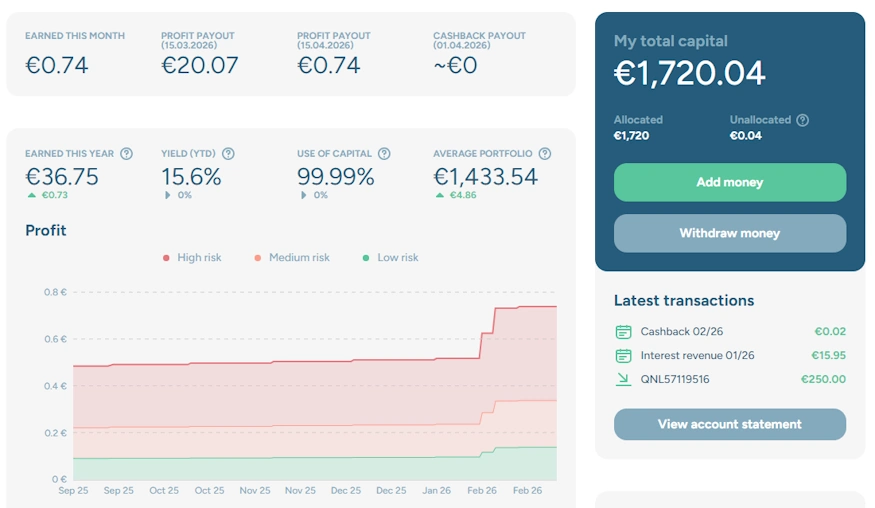Select the Interest revenue 01/26 transaction row

729,356
